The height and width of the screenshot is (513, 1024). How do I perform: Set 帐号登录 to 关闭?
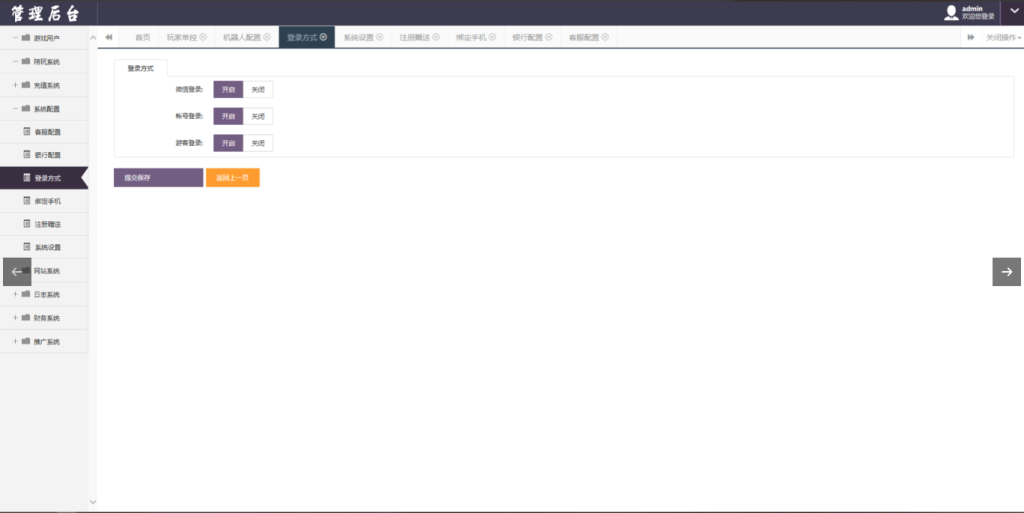coord(258,116)
